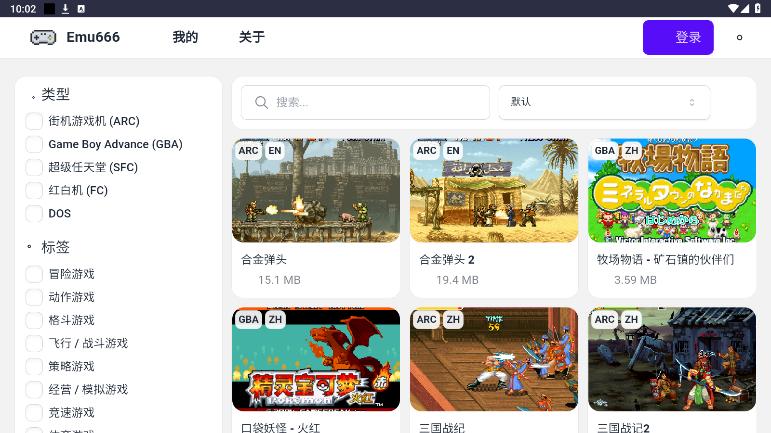
Task: Tick the 经营 / 模拟游戏 checkbox
Action: [x=34, y=389]
